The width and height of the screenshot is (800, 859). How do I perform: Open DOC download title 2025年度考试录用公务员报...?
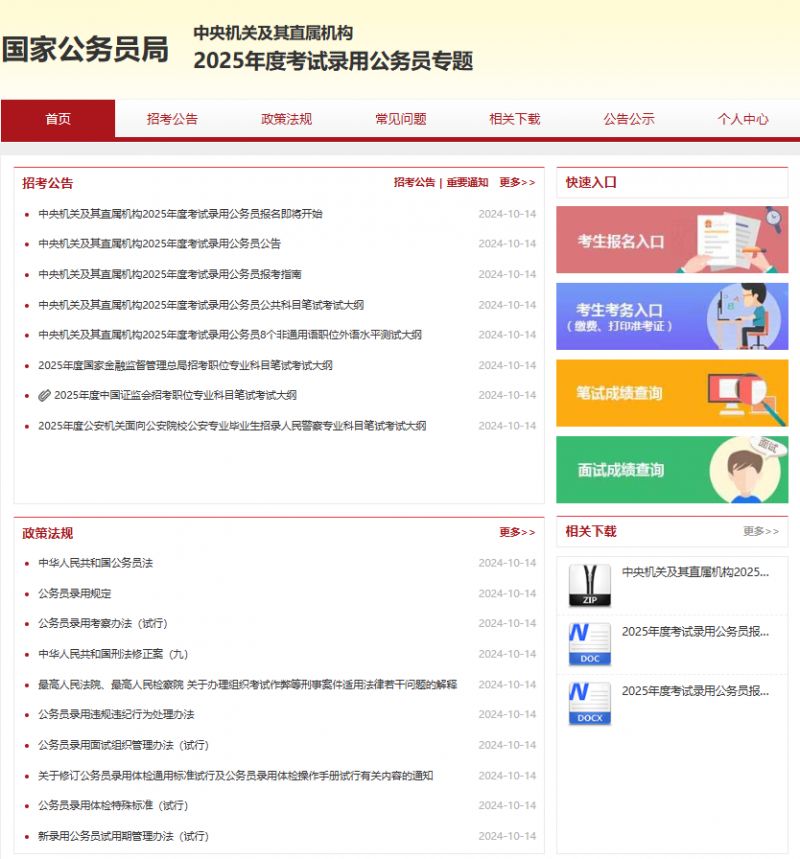(x=695, y=631)
